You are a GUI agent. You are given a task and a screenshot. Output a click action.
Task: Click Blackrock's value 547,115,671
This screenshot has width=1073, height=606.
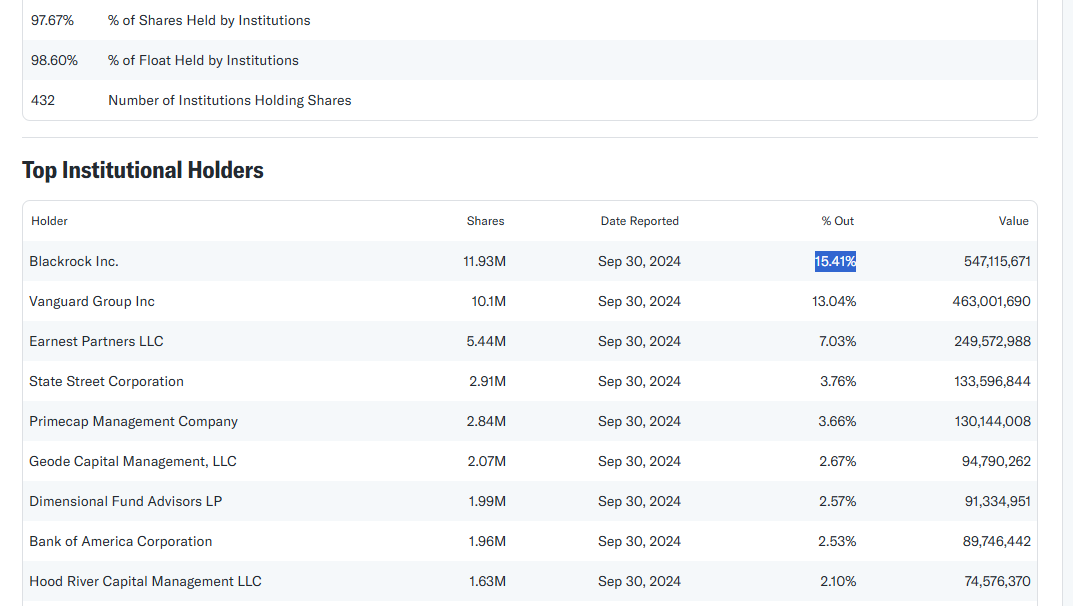point(997,261)
